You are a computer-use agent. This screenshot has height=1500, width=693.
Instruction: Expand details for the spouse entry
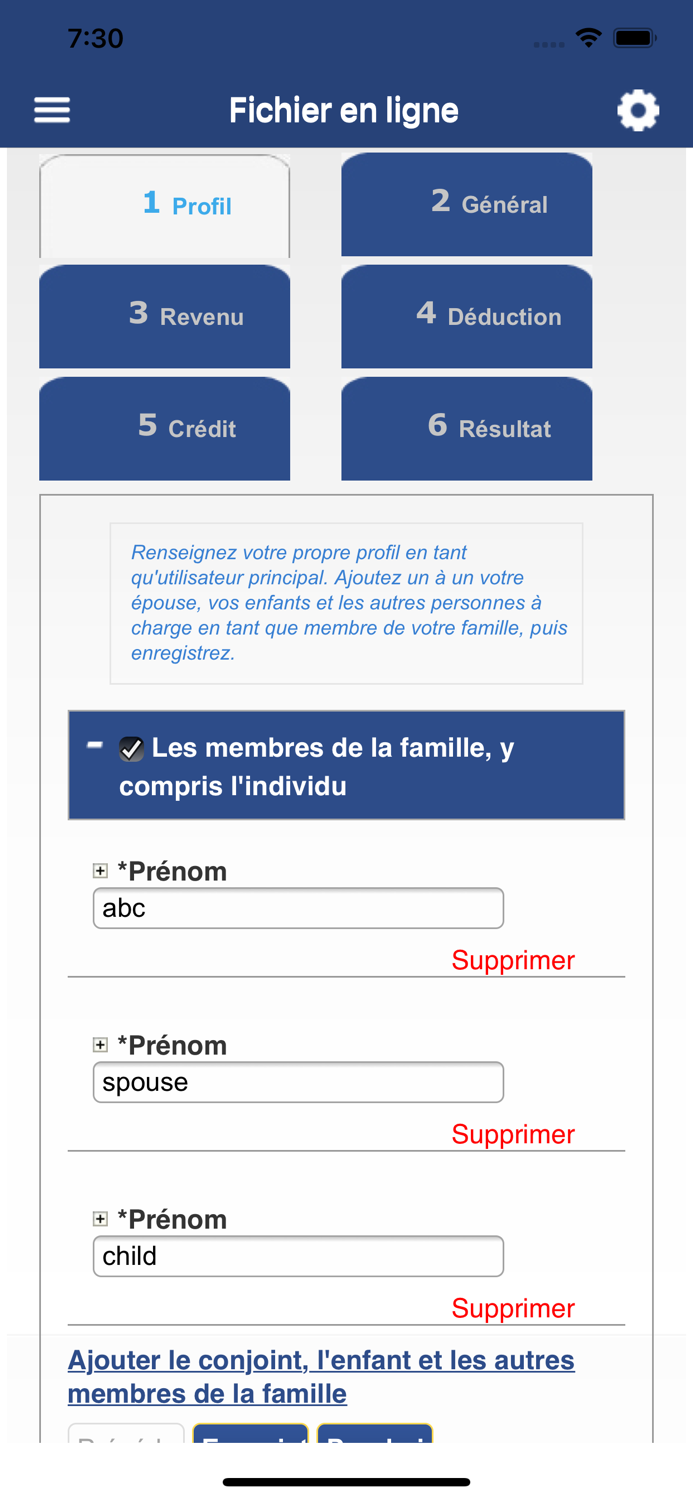(x=100, y=1044)
